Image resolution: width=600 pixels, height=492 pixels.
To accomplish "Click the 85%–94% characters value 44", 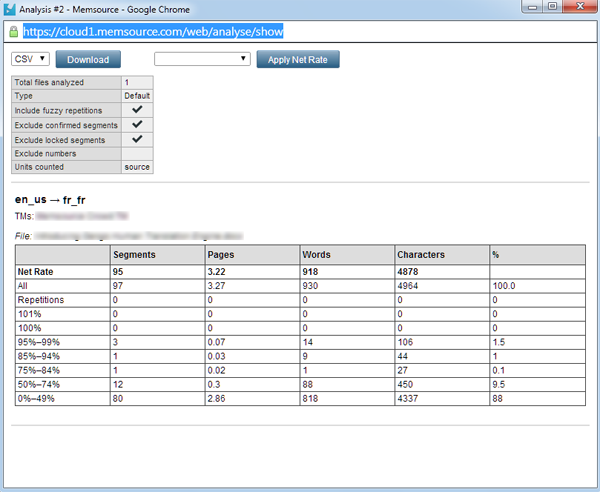I will click(403, 356).
